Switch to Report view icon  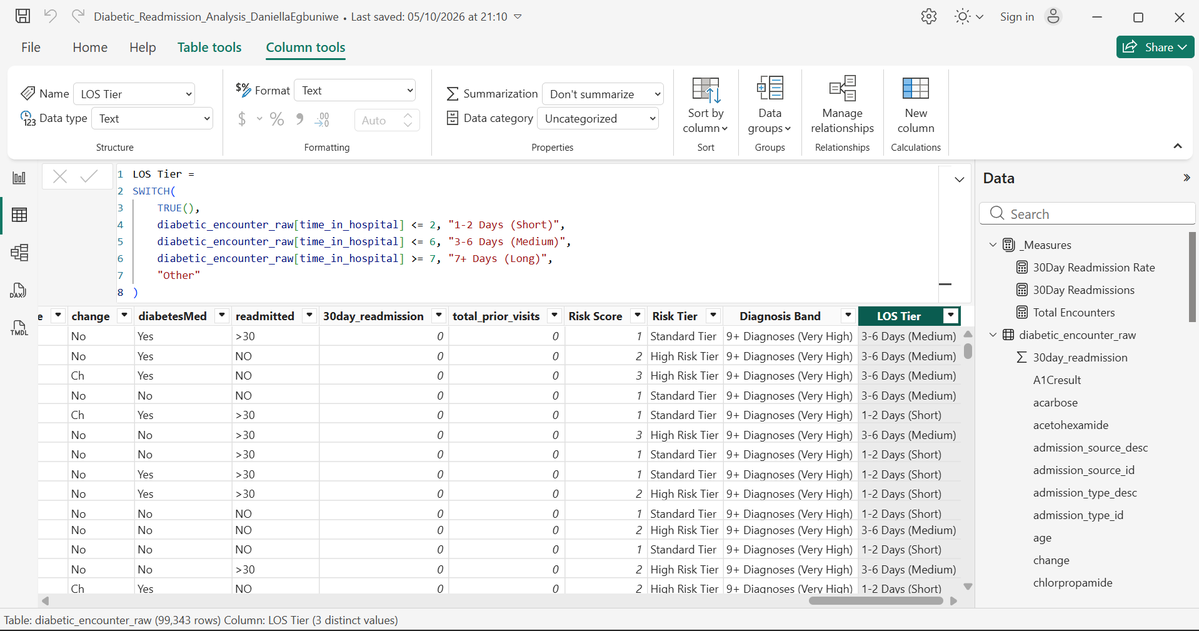(19, 177)
